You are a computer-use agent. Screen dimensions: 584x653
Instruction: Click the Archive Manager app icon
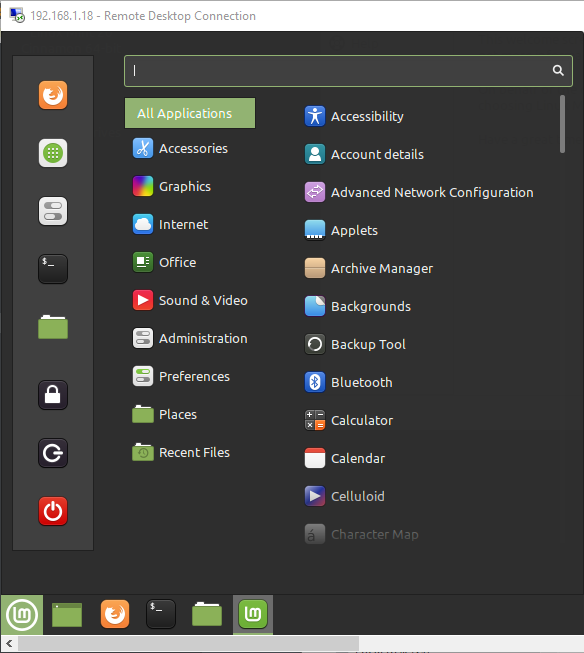coord(315,268)
